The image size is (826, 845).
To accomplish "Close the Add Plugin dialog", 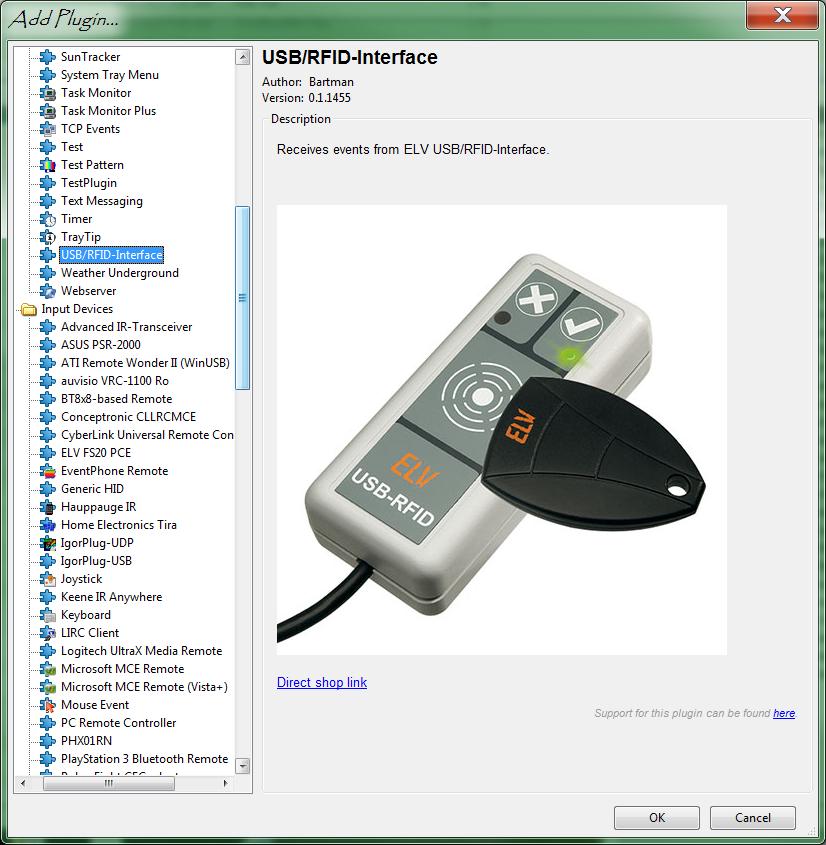I will [782, 15].
